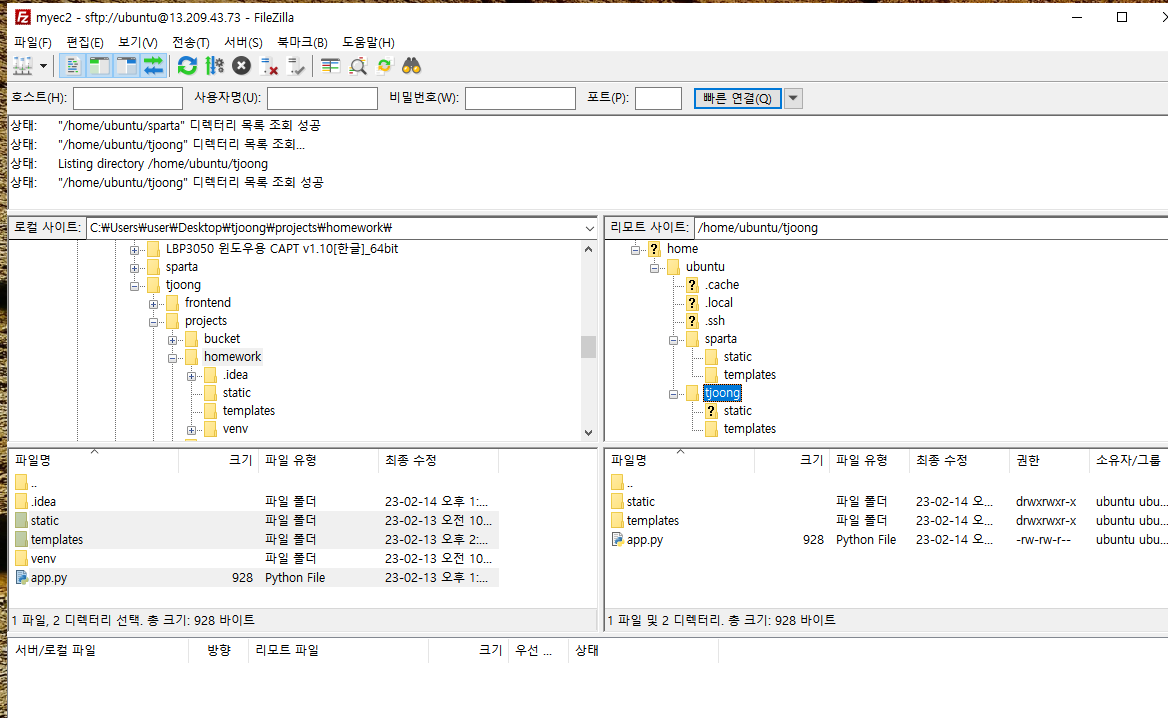Edit the remote site path field
Viewport: 1168px width, 718px height.
[x=931, y=228]
